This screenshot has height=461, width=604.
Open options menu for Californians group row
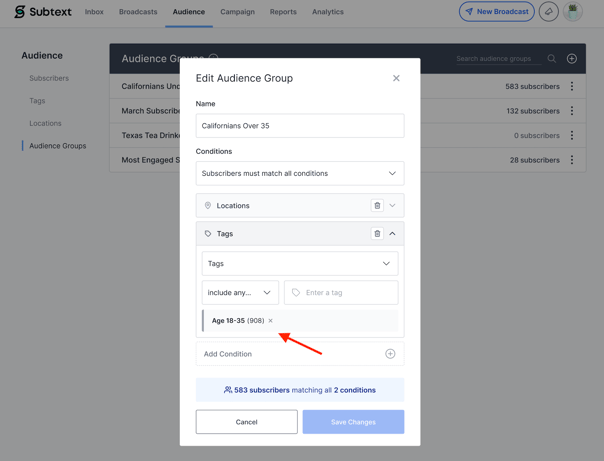(572, 87)
